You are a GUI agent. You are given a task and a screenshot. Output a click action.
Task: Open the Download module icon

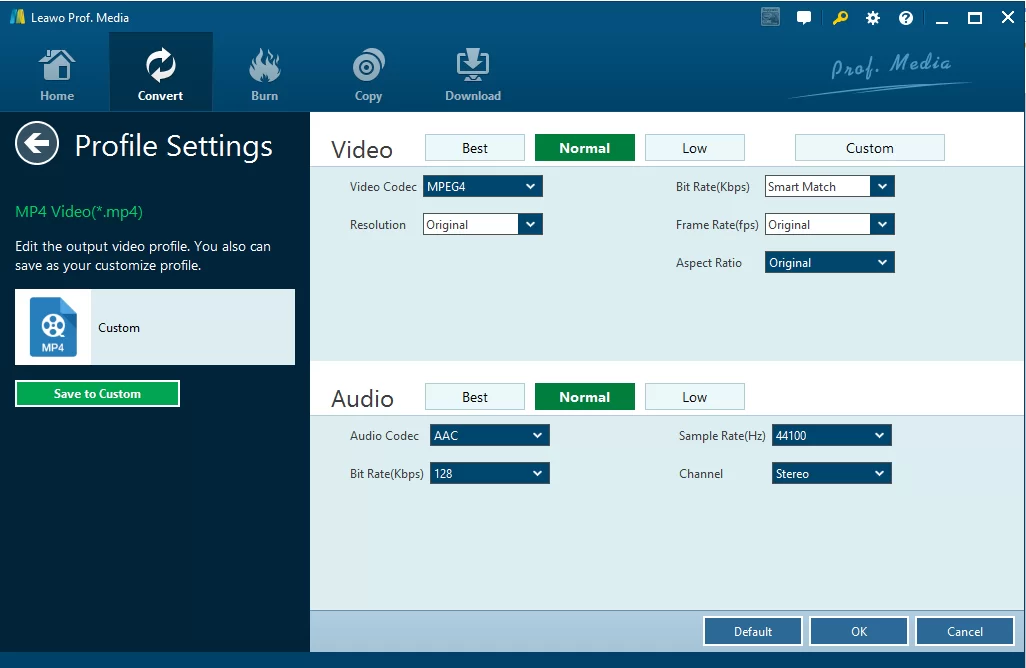472,65
